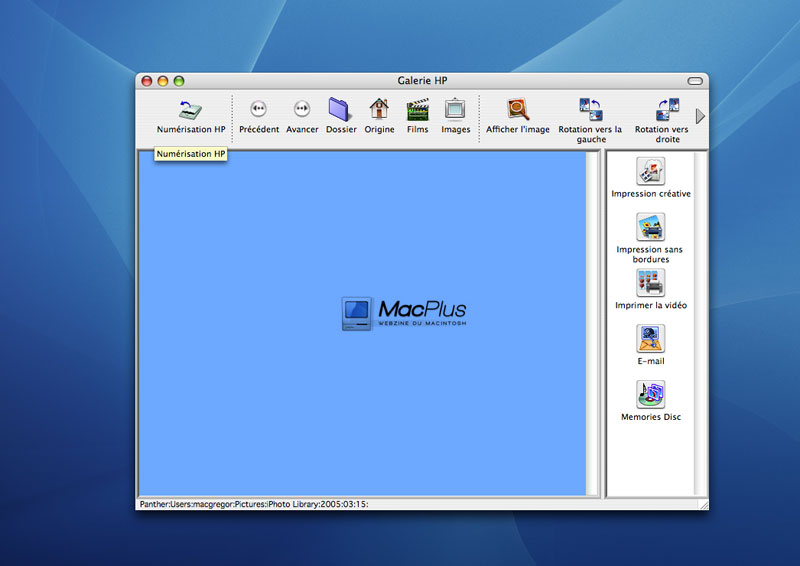Click the gallery vertical scrollbar
The width and height of the screenshot is (800, 566).
pos(592,323)
